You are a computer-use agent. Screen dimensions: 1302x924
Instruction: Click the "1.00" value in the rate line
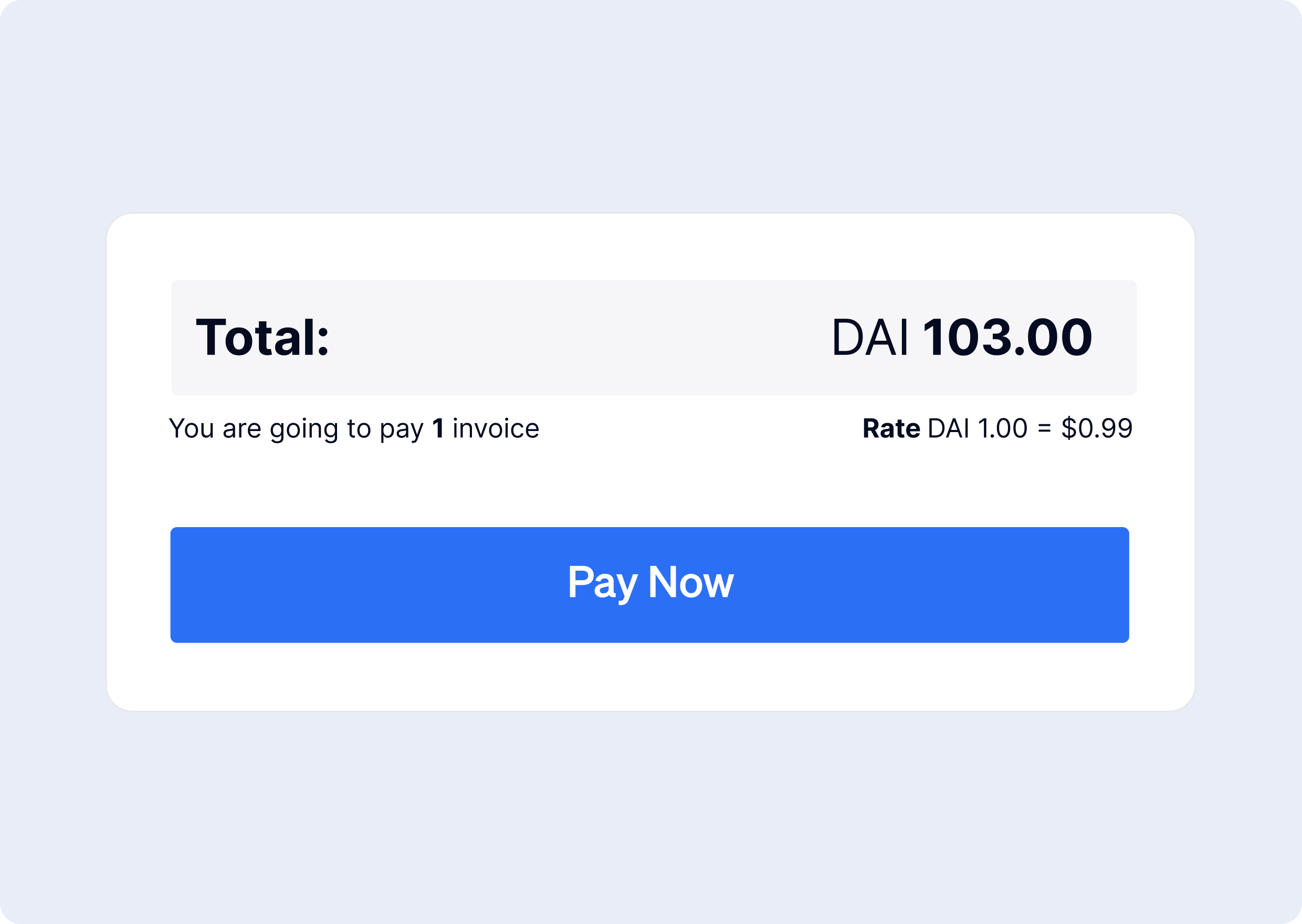click(x=1002, y=428)
